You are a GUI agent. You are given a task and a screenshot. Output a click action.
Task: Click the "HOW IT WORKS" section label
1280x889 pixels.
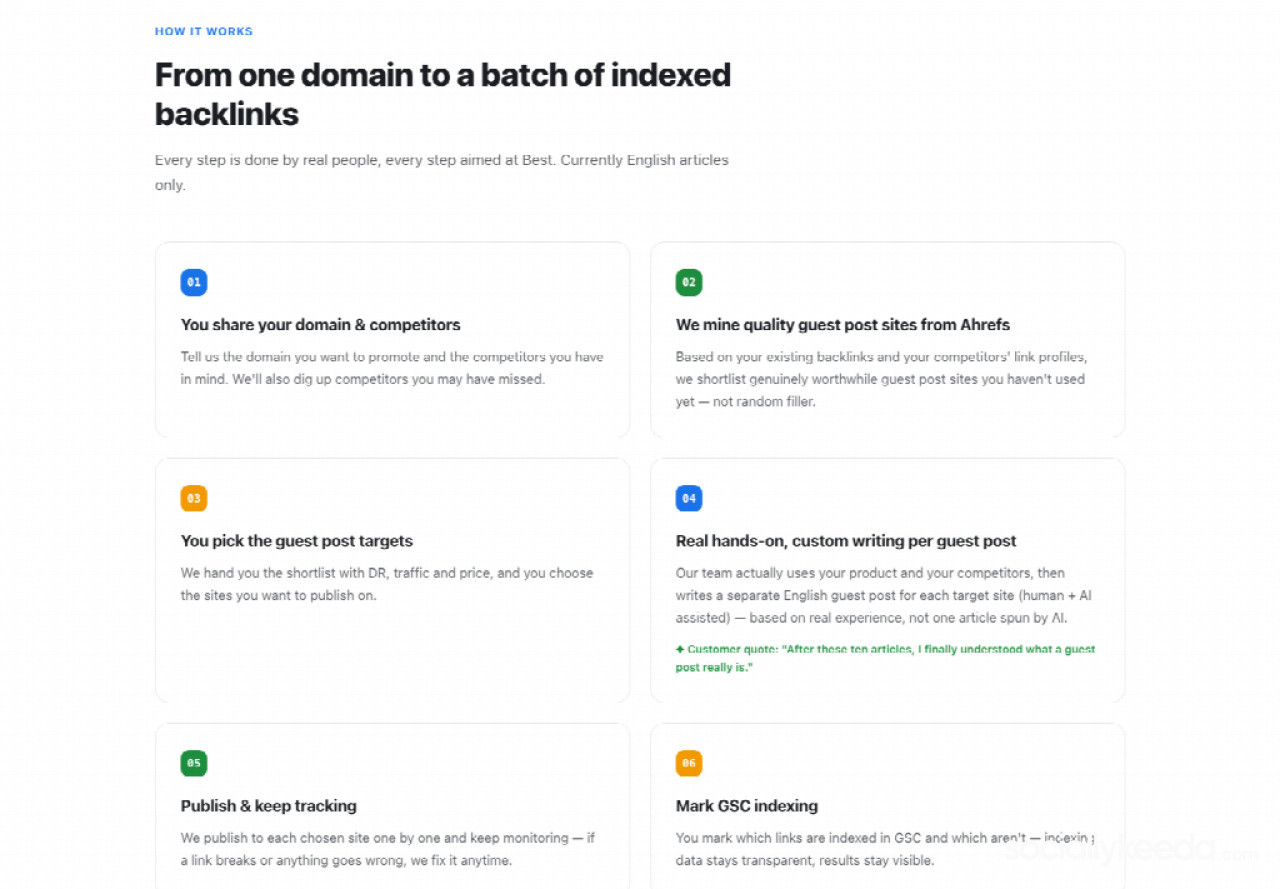tap(204, 31)
